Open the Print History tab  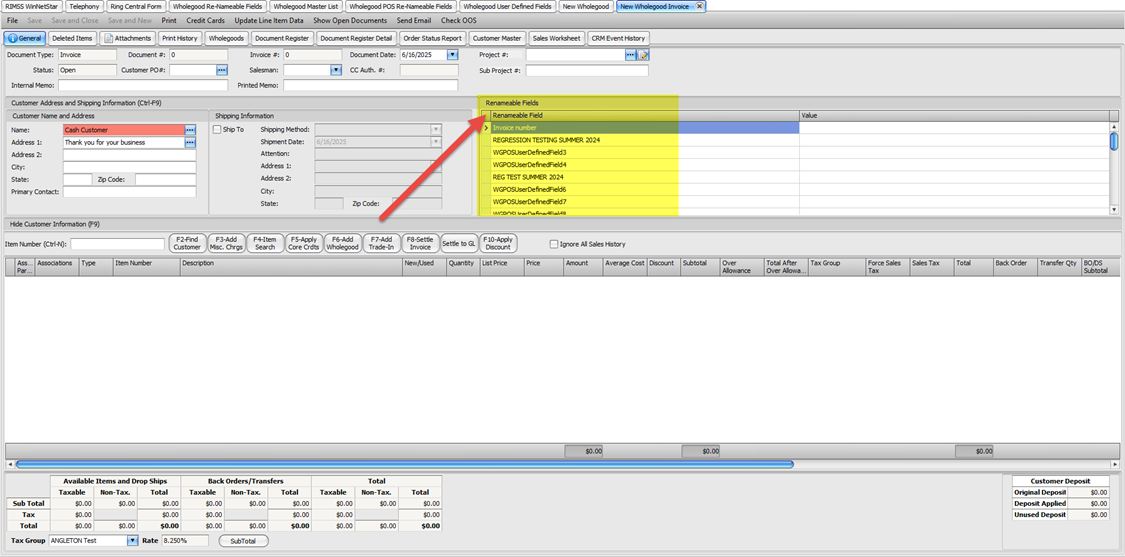179,38
